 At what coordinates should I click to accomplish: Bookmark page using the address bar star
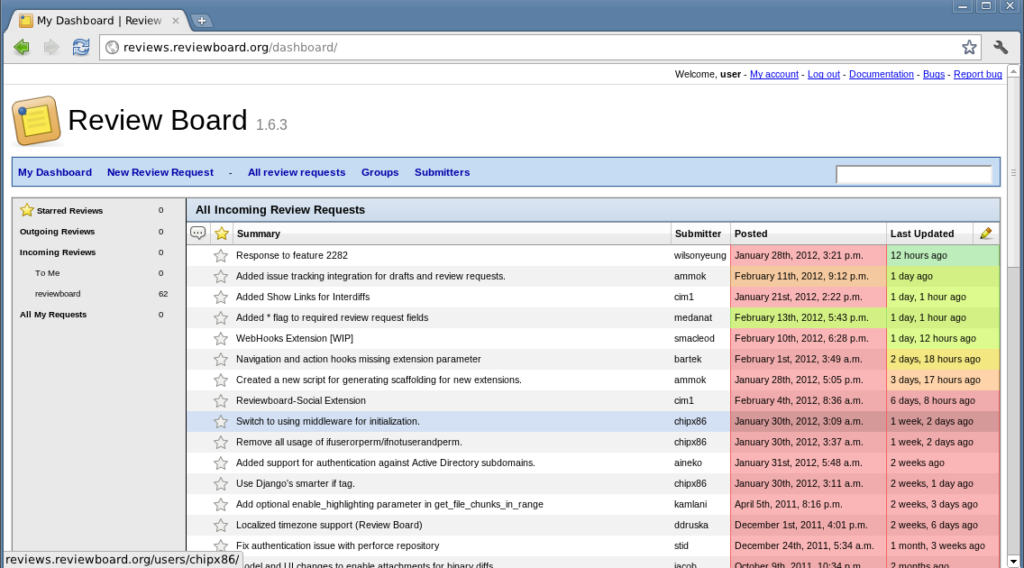click(x=968, y=47)
